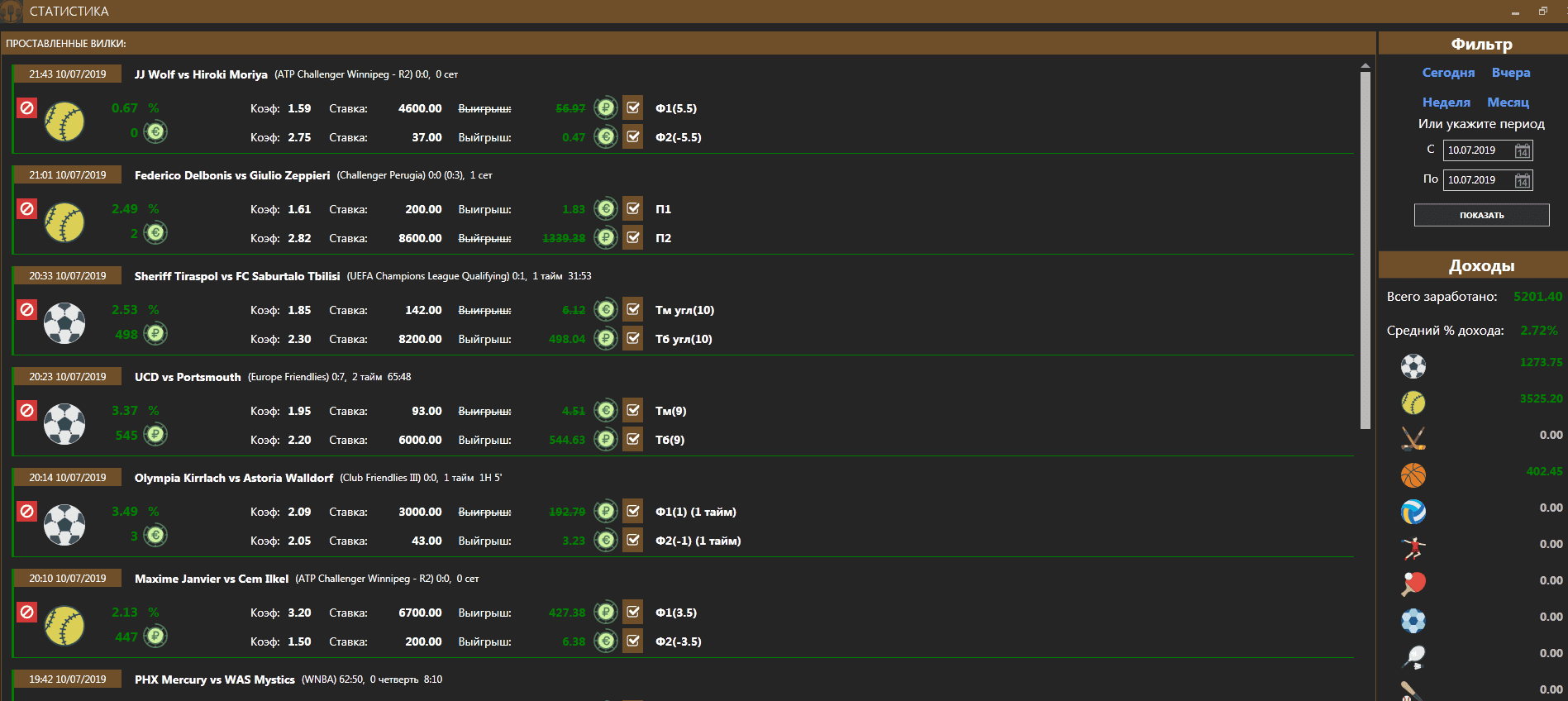The image size is (1568, 701).
Task: Click the table tennis paddle icon in income list
Action: click(1413, 584)
